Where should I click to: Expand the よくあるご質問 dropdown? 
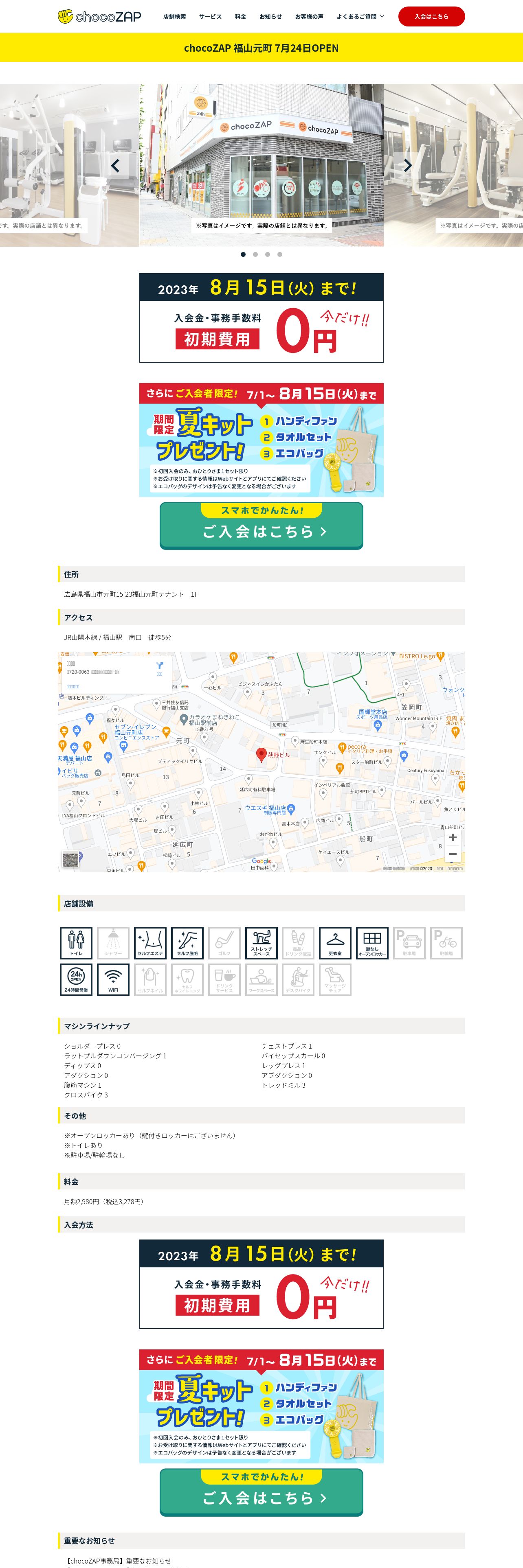coord(360,16)
